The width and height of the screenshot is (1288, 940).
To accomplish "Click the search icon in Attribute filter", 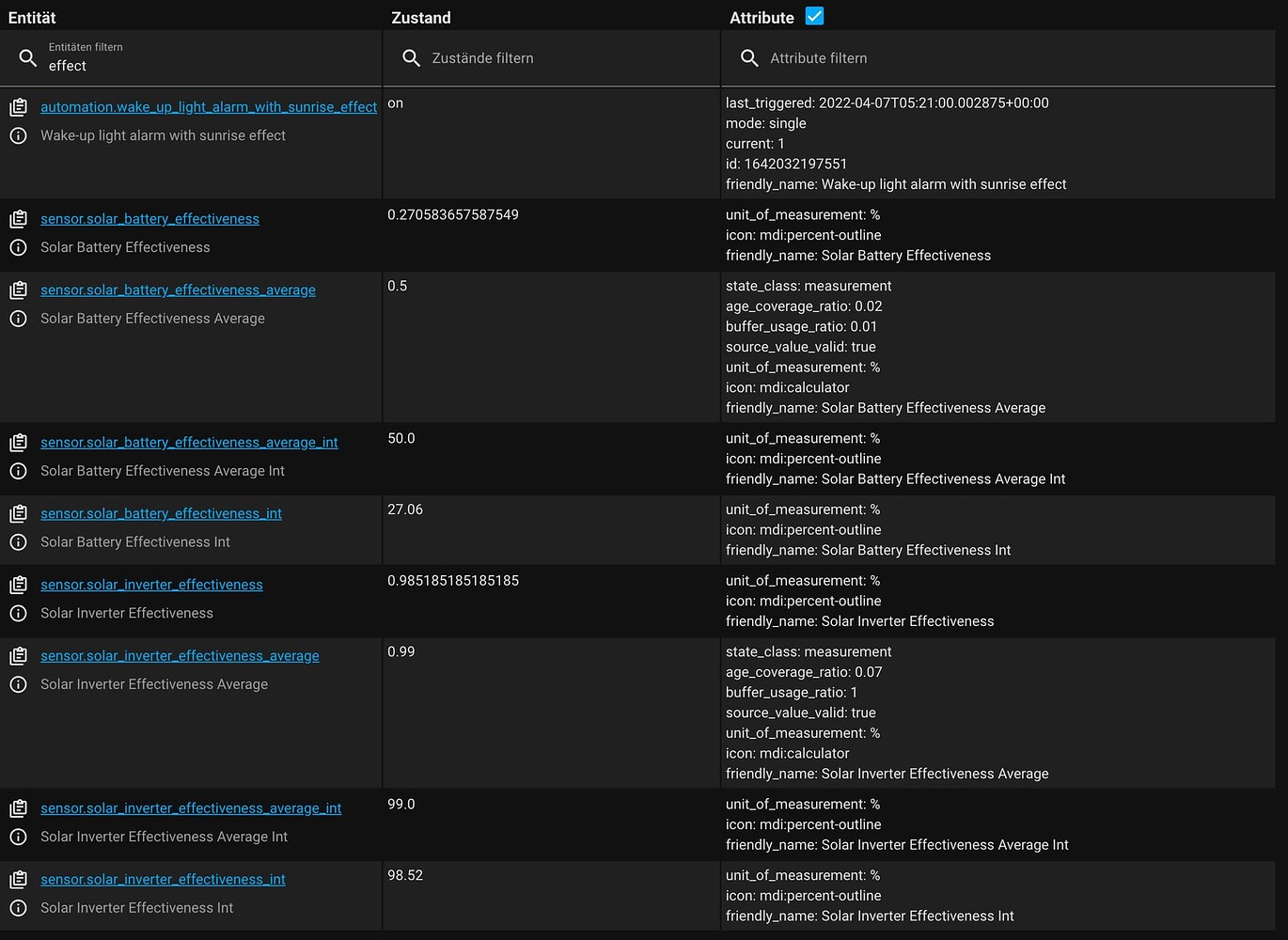I will tap(749, 58).
